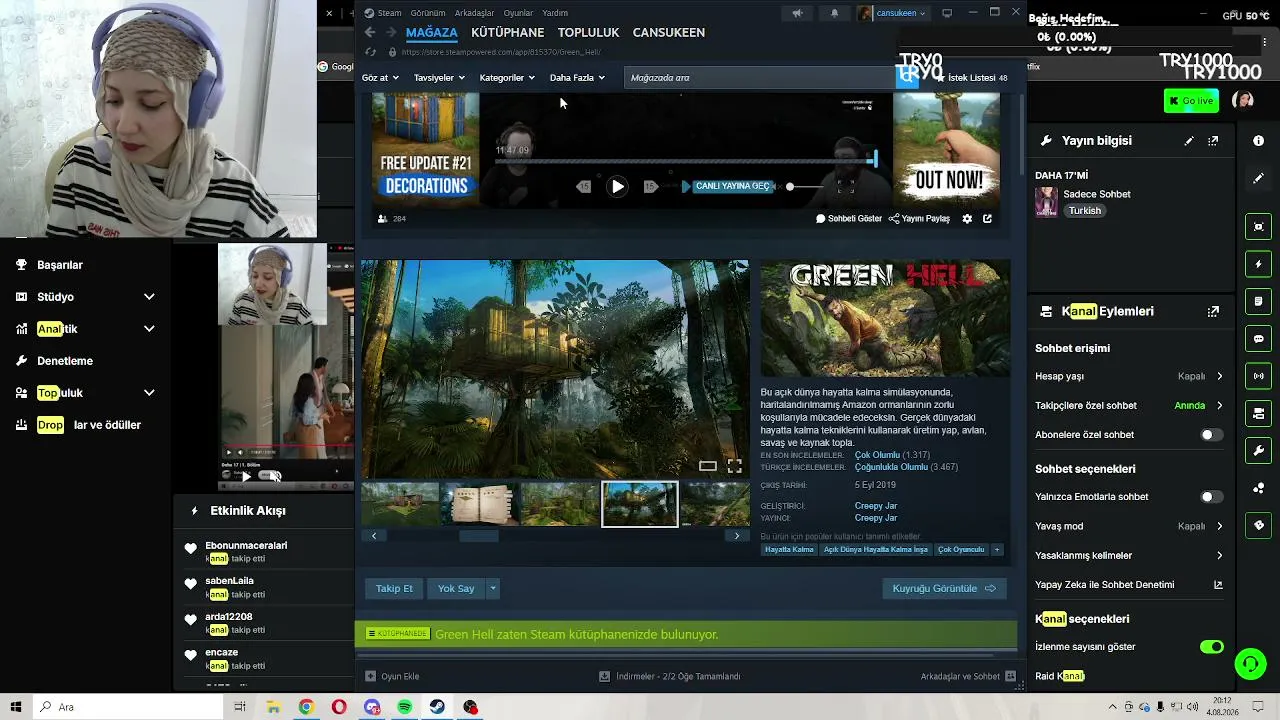Edit stream info with pencil icon
The width and height of the screenshot is (1280, 720).
pos(1189,141)
